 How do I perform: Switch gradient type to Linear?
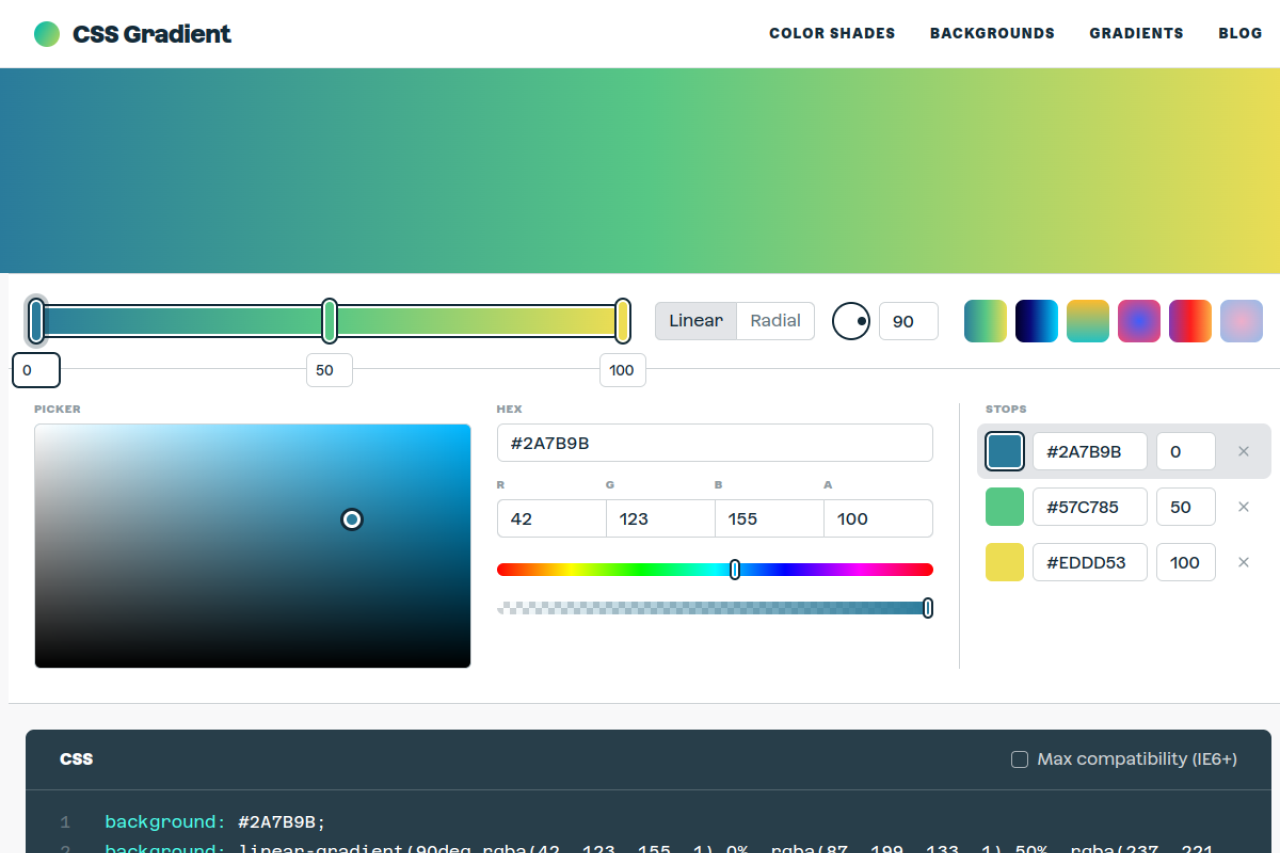[696, 321]
